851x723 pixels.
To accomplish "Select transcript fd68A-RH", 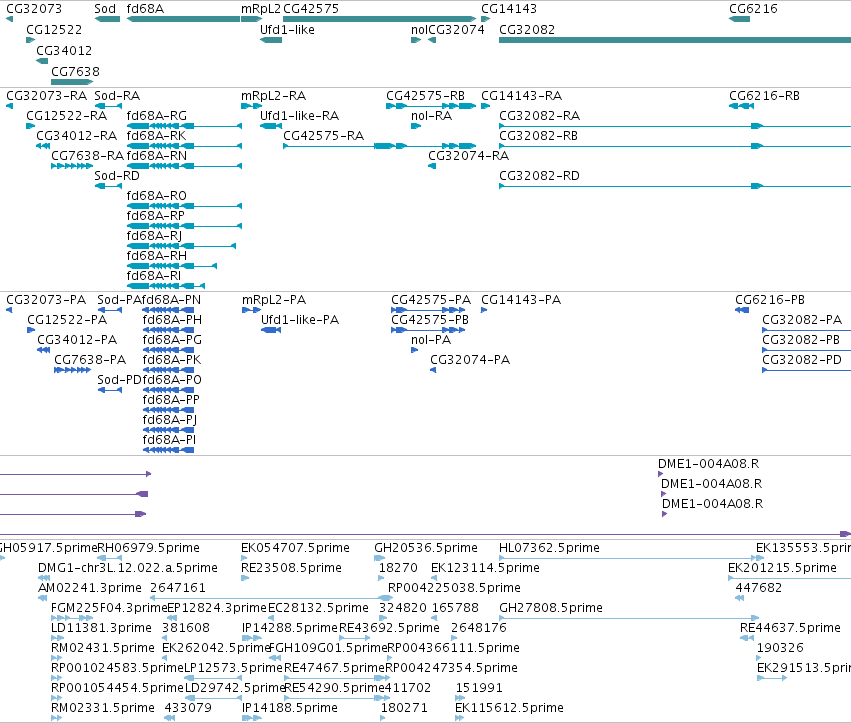I will coord(172,266).
